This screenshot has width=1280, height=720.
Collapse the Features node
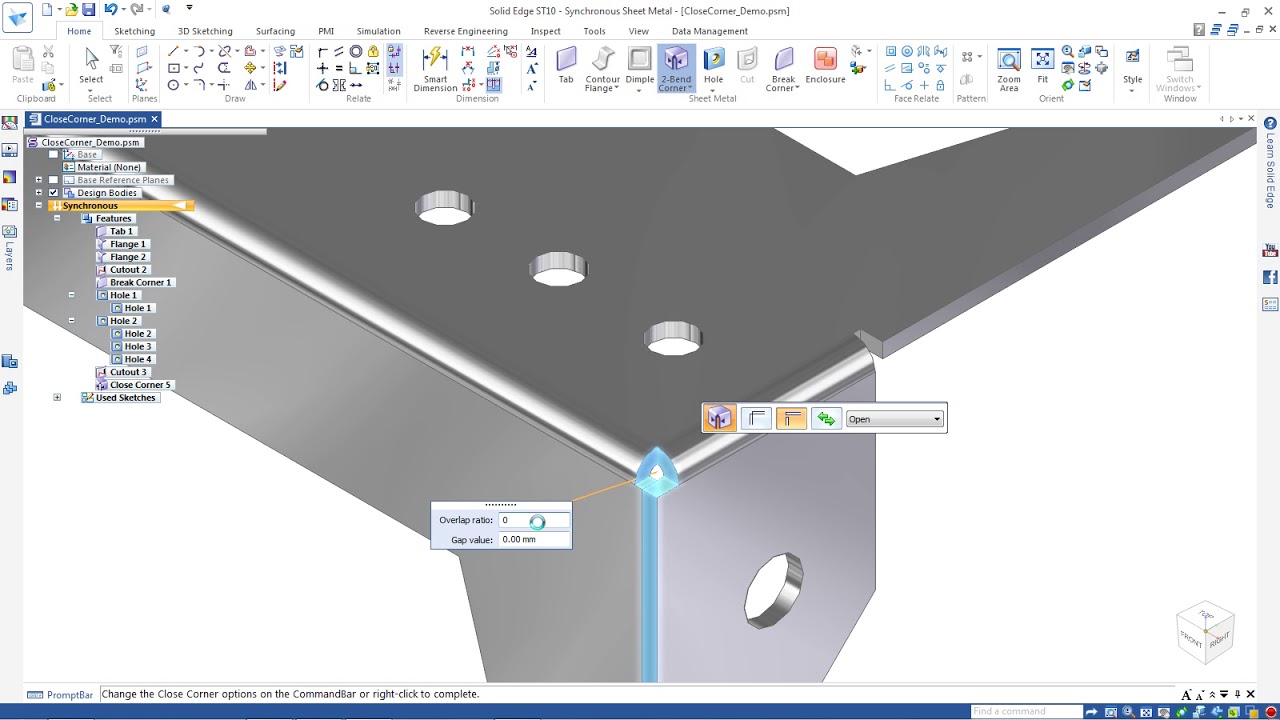coord(57,218)
